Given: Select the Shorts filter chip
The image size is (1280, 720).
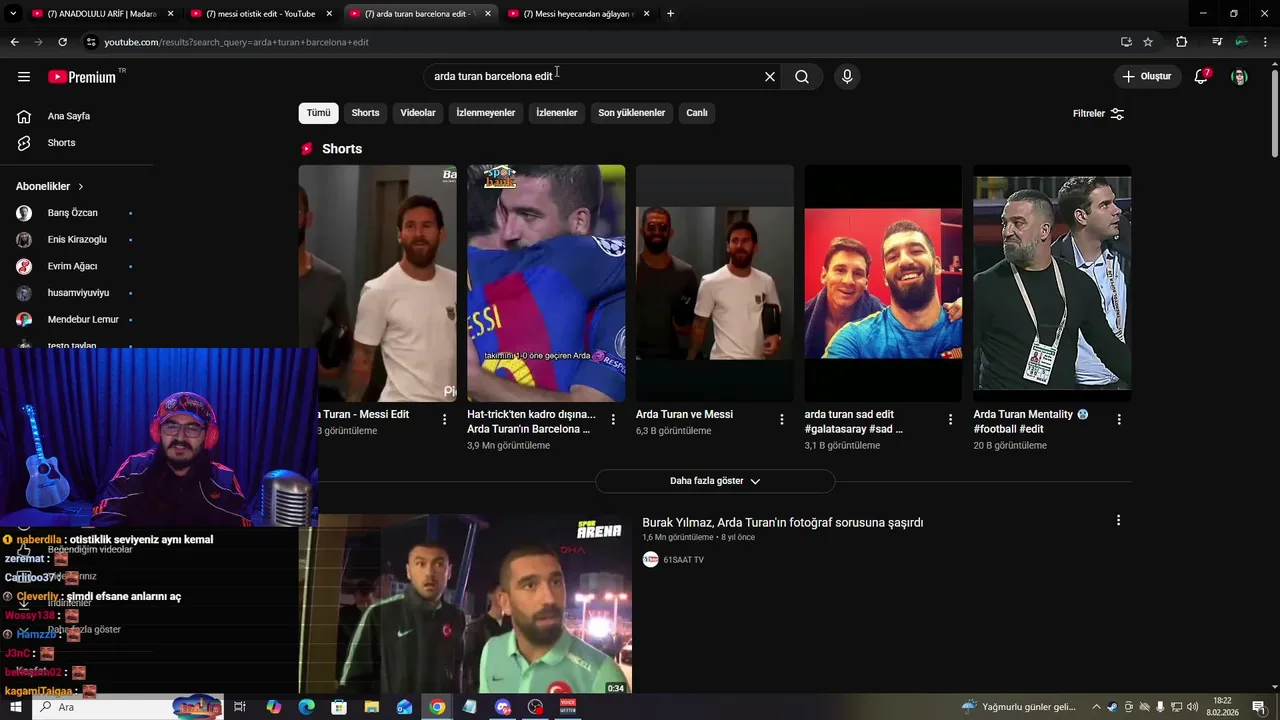Looking at the screenshot, I should click(365, 113).
